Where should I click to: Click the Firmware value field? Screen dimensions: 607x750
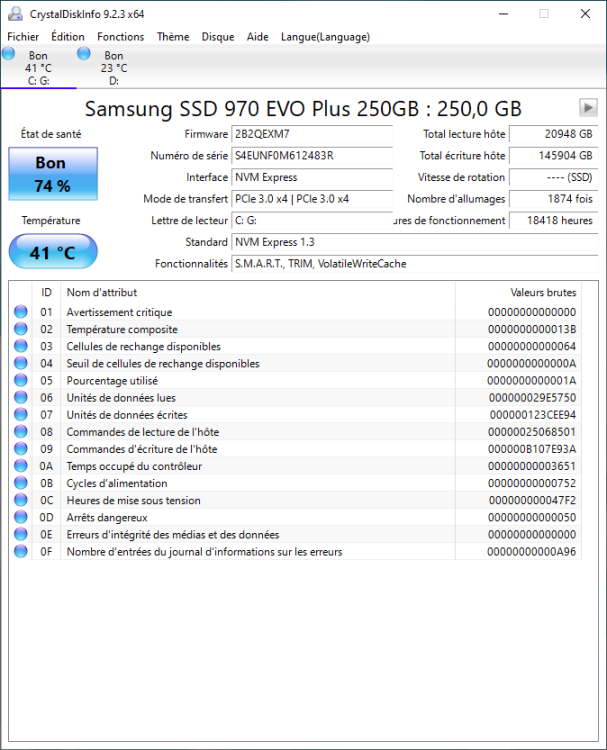(x=311, y=134)
